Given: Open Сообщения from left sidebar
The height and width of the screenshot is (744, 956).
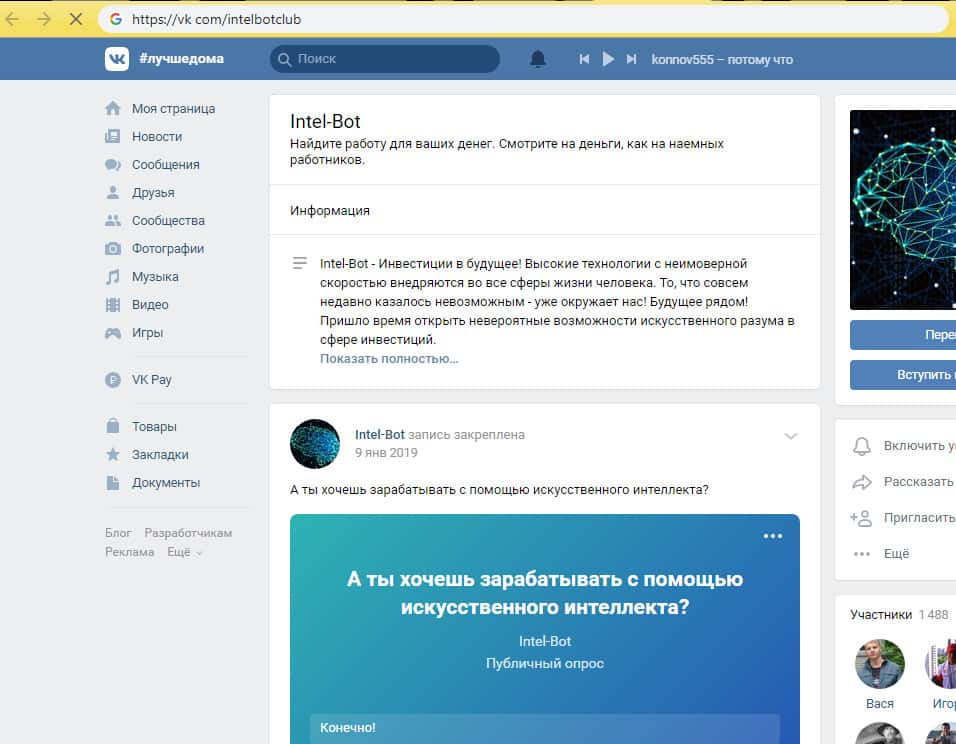Looking at the screenshot, I should click(165, 164).
